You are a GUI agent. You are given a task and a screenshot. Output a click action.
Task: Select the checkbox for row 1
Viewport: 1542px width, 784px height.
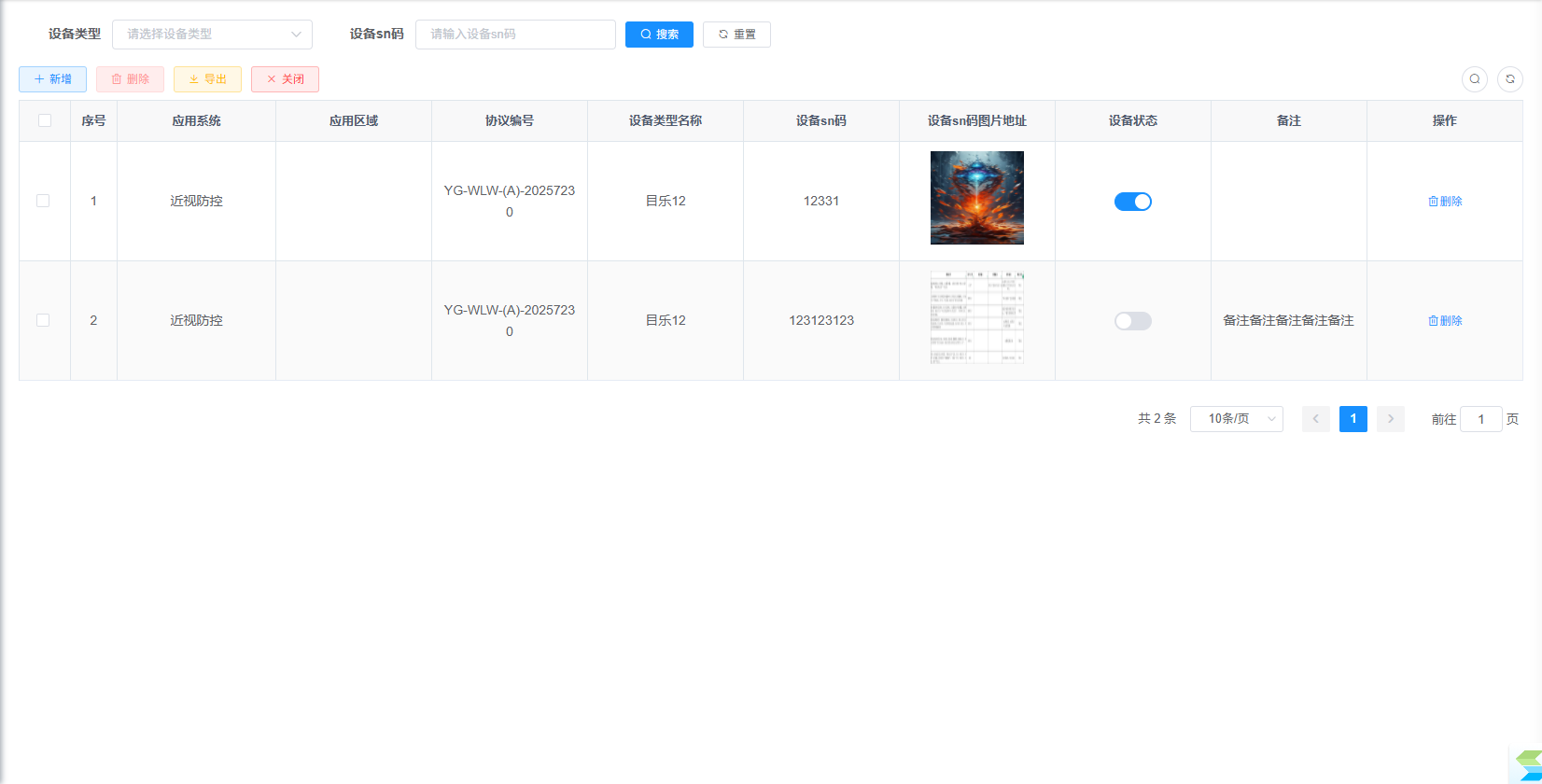point(43,201)
